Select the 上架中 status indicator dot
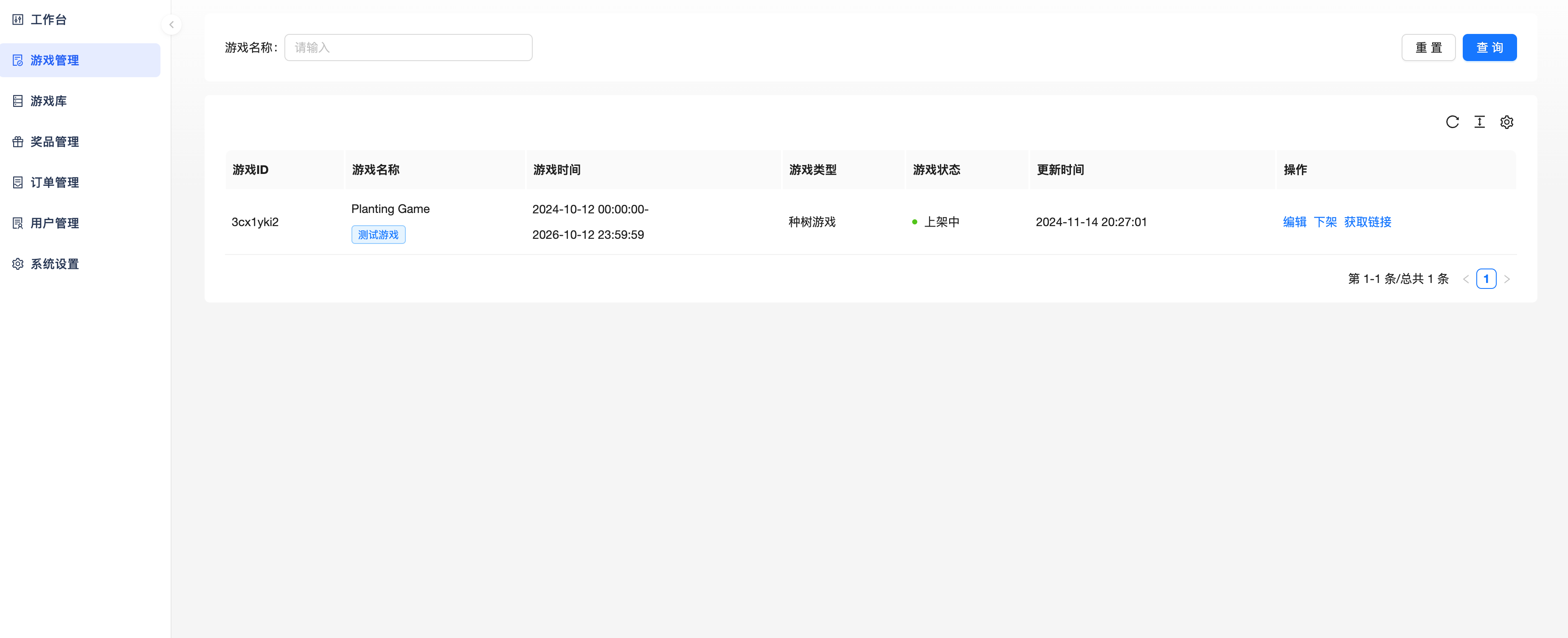This screenshot has height=638, width=1568. click(915, 222)
